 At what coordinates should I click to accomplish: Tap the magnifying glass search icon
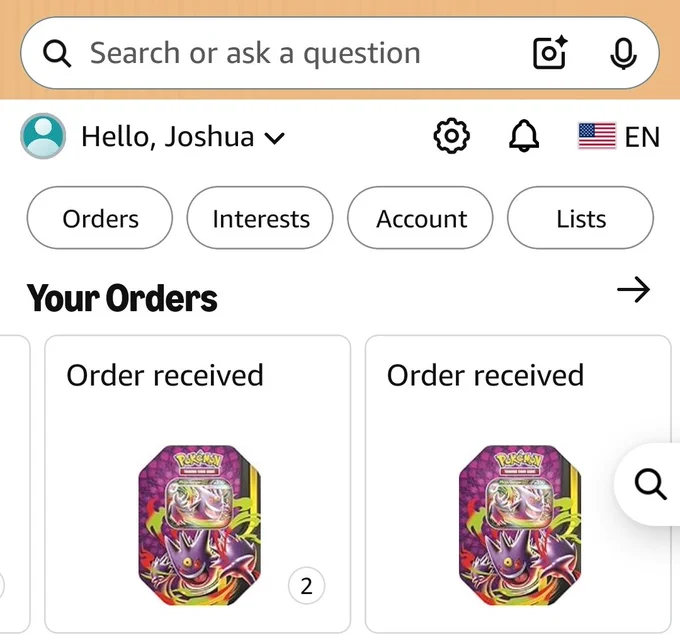pyautogui.click(x=57, y=53)
